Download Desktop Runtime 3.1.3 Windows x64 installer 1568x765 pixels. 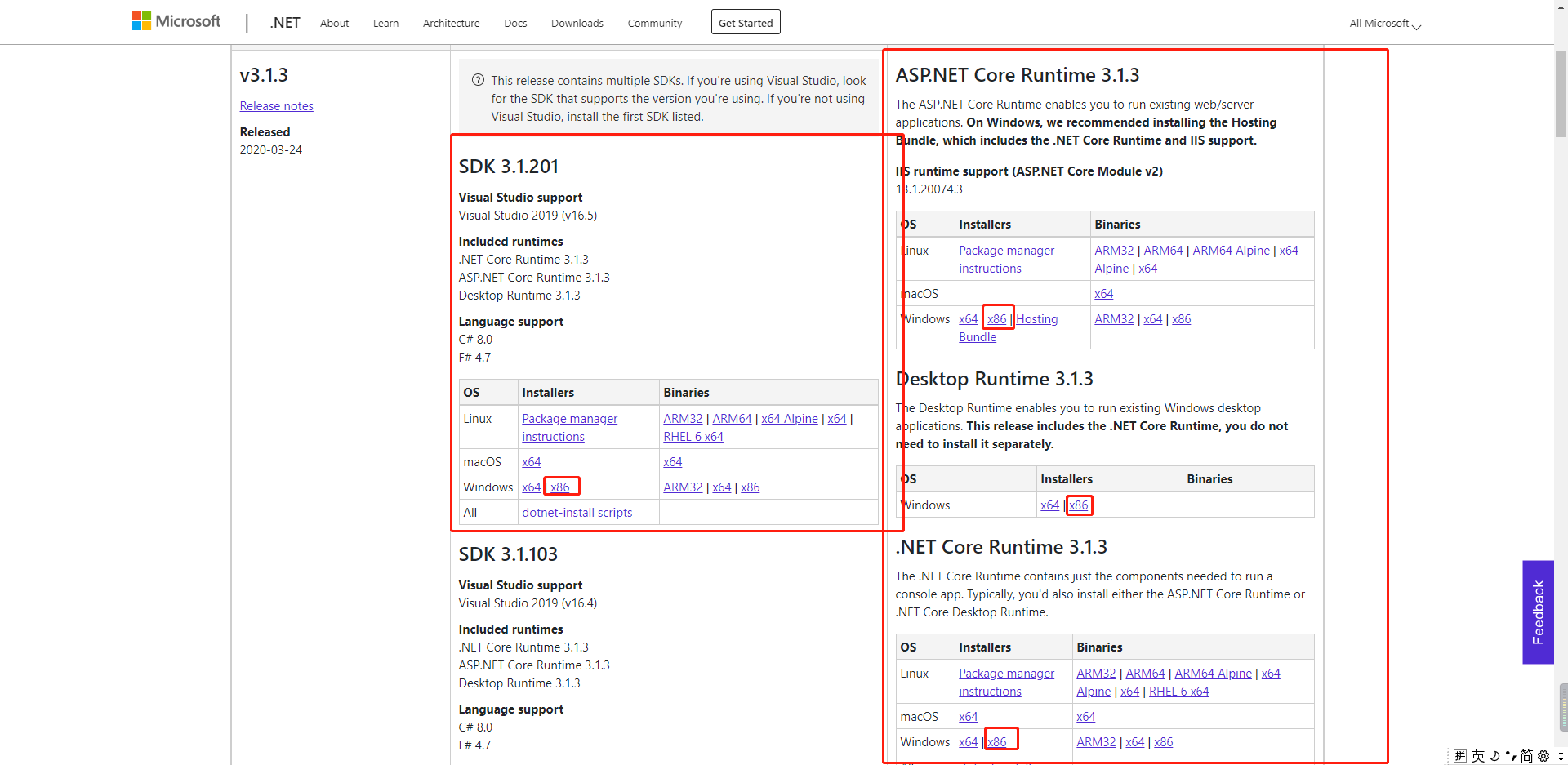1049,505
